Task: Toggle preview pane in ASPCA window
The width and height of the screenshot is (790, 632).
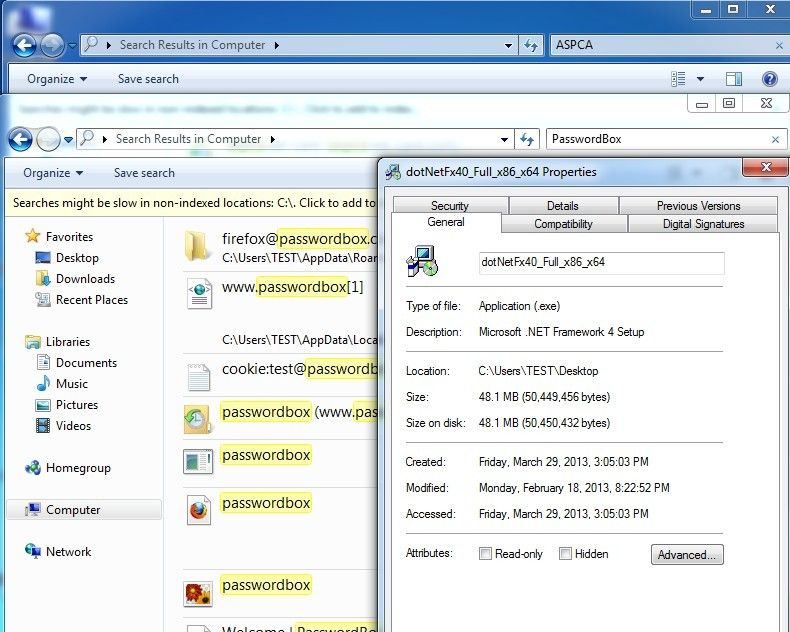Action: coord(734,79)
